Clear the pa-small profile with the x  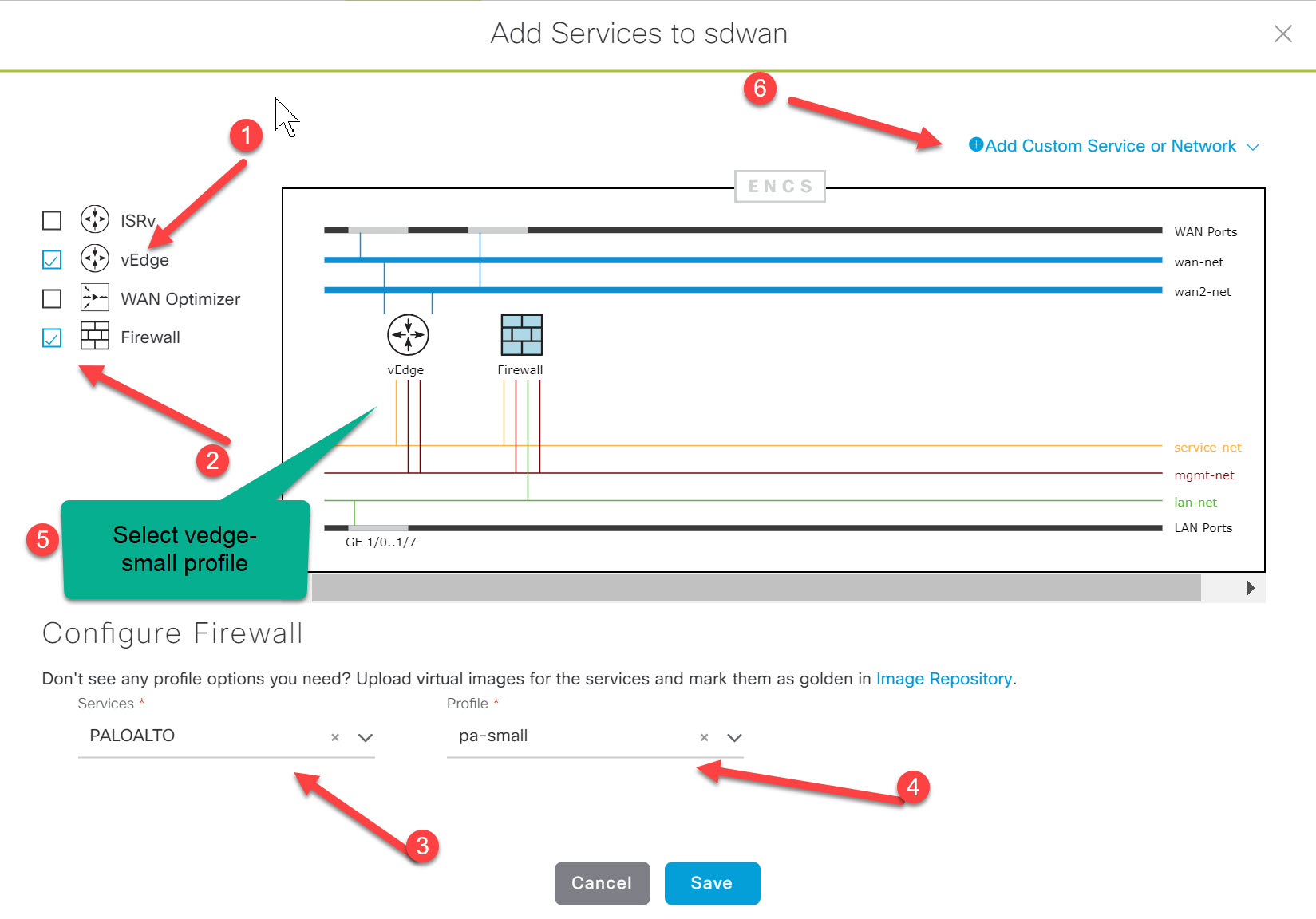point(704,737)
